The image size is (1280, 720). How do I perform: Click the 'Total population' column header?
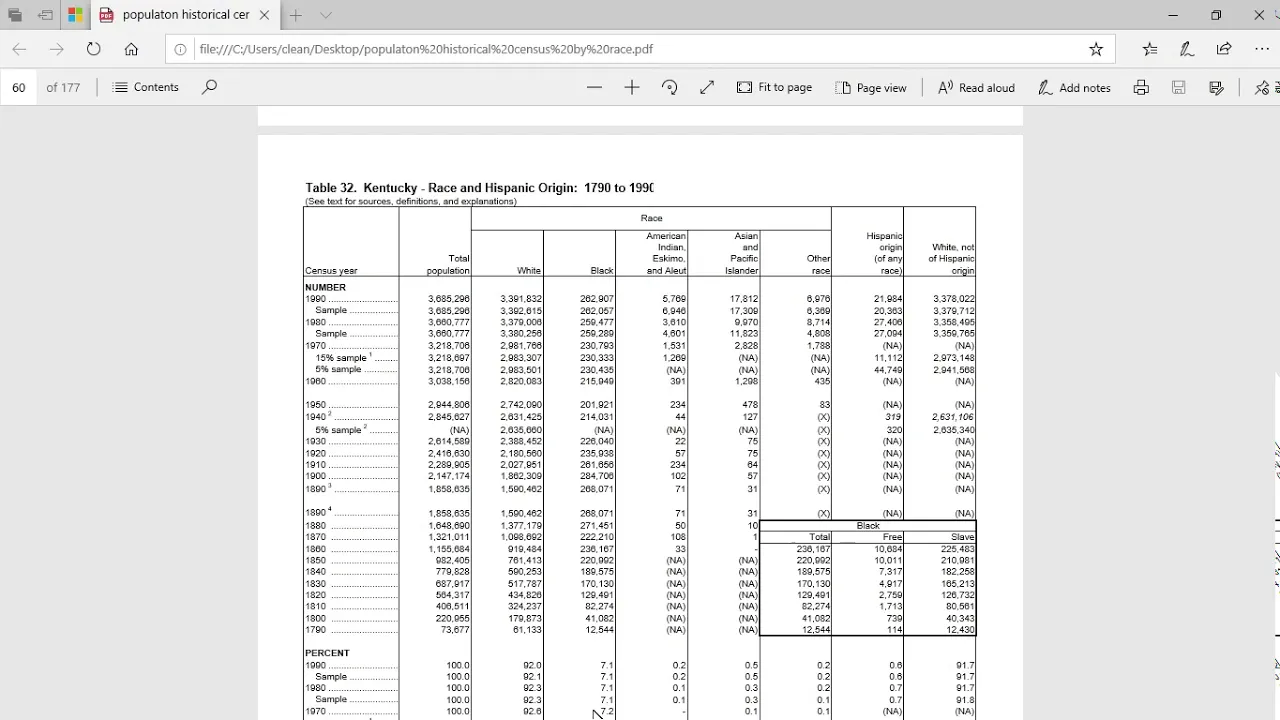pos(447,265)
